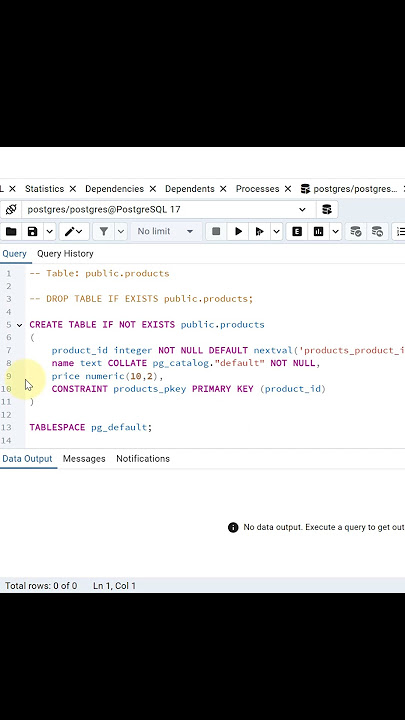The height and width of the screenshot is (720, 405).
Task: Click the Filter funnel icon
Action: pos(104,231)
